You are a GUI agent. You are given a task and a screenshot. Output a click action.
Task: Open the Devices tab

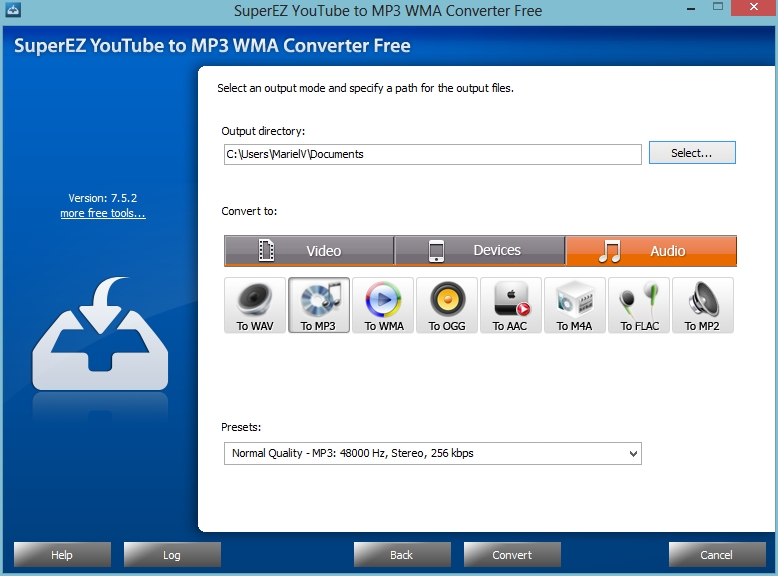pyautogui.click(x=480, y=251)
